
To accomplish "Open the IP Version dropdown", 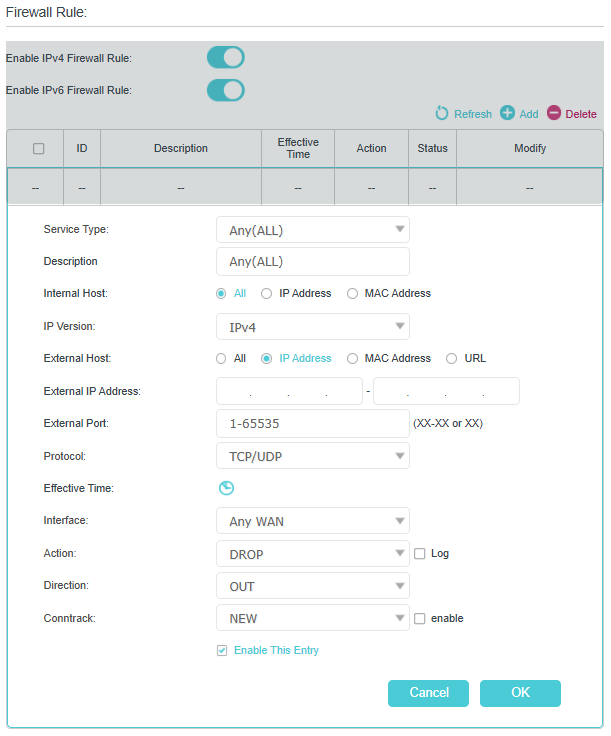I will pyautogui.click(x=313, y=327).
